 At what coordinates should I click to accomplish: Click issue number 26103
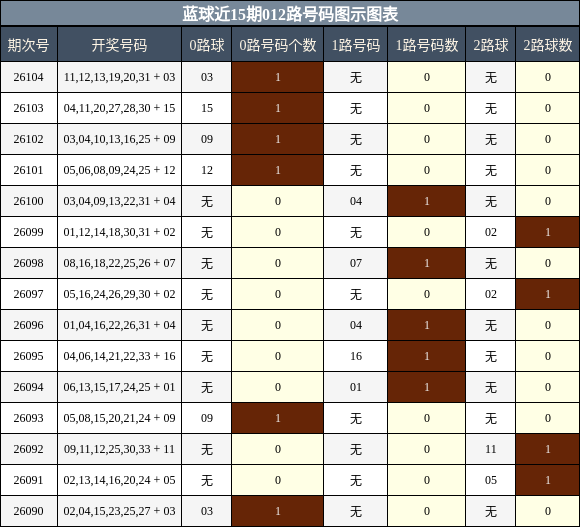(28, 108)
